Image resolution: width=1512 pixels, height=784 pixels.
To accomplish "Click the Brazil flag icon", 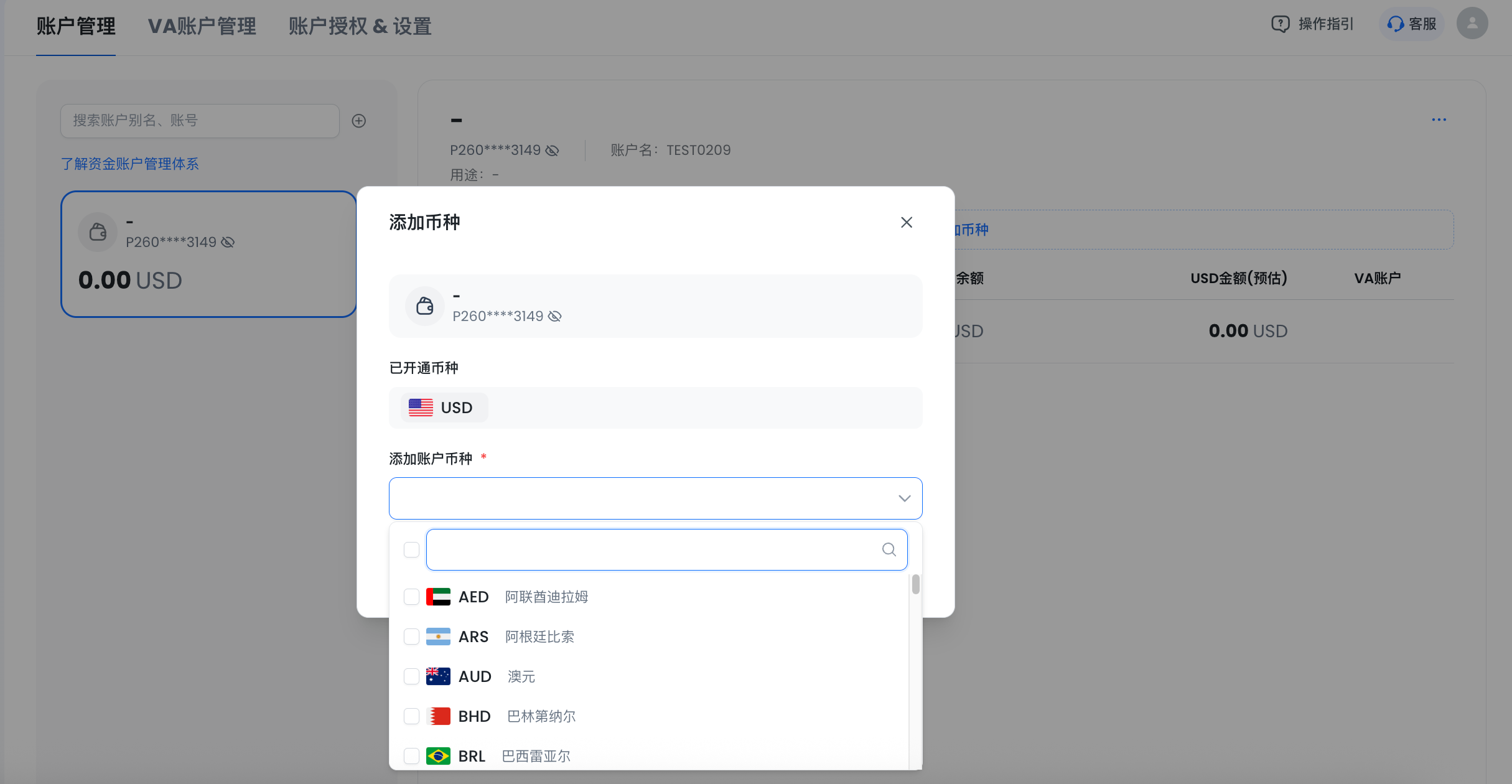I will coord(438,756).
